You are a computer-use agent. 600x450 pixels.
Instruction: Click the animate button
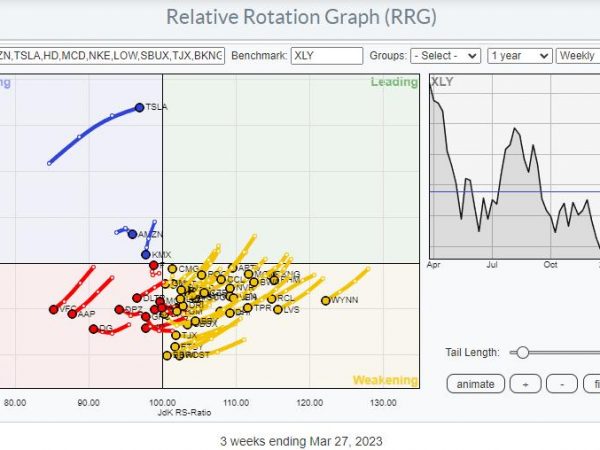click(476, 384)
